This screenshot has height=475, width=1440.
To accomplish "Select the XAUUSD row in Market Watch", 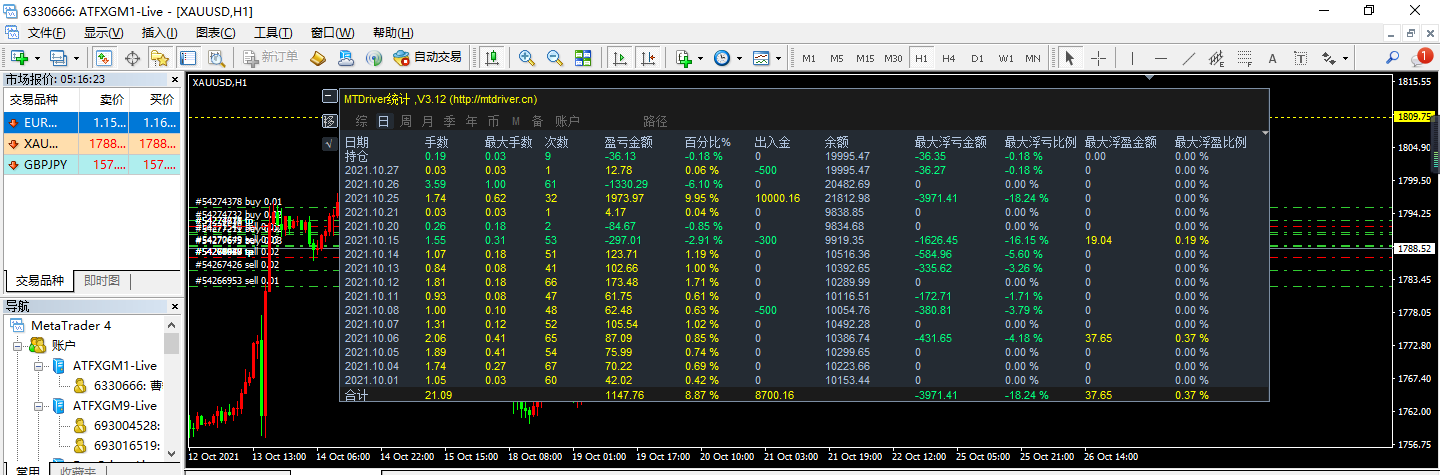I will click(90, 144).
